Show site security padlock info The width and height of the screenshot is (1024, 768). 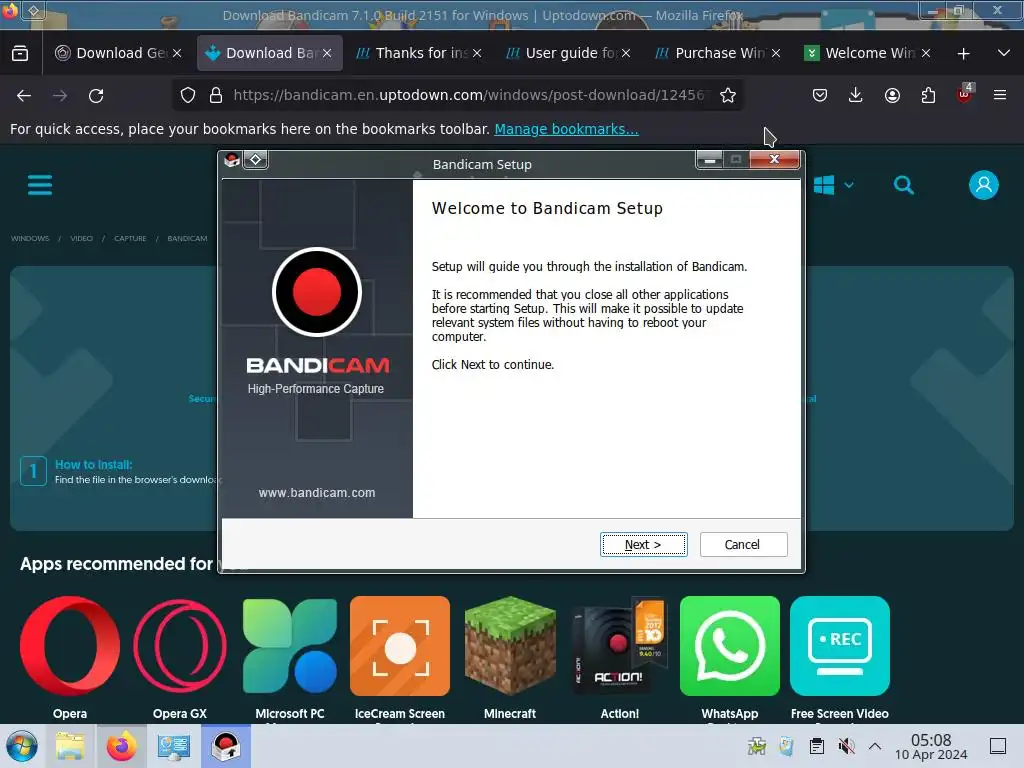tap(216, 95)
